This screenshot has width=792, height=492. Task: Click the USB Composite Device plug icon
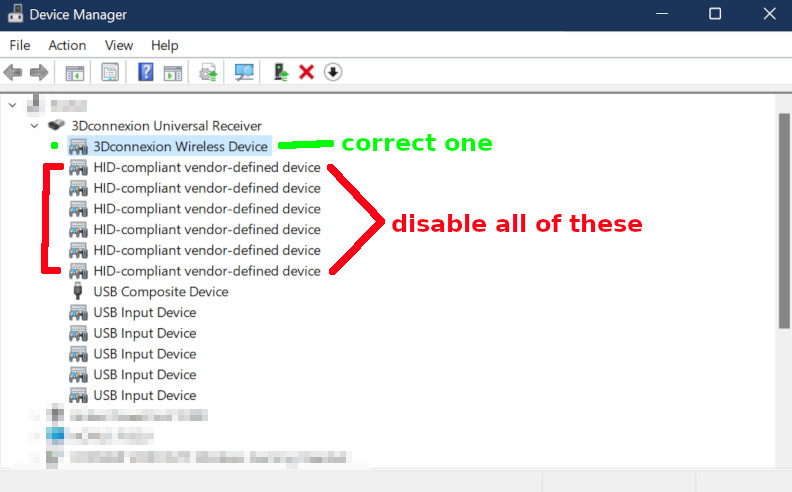[78, 291]
